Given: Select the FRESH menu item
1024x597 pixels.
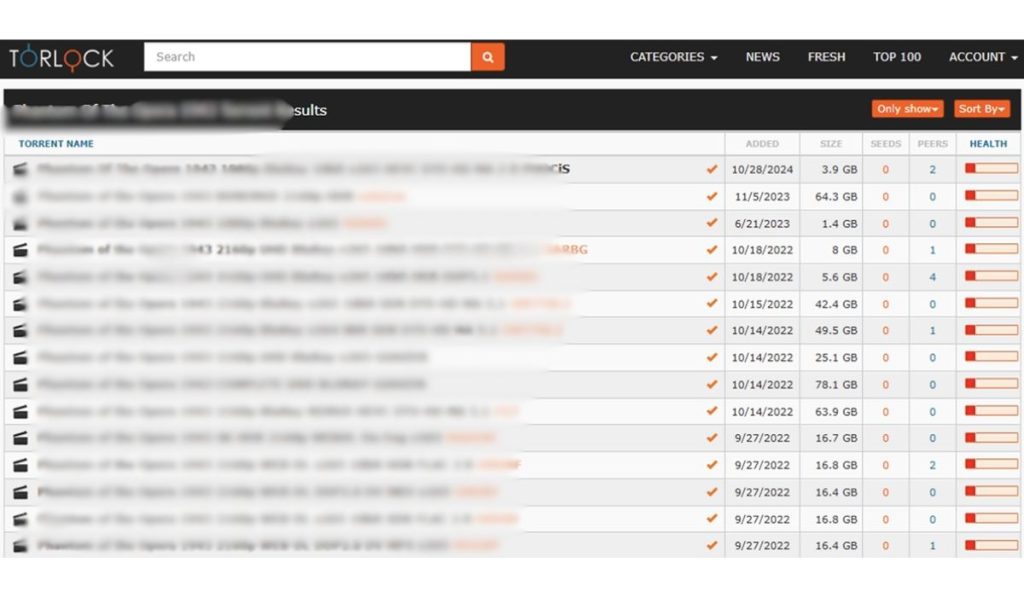Looking at the screenshot, I should (x=826, y=57).
